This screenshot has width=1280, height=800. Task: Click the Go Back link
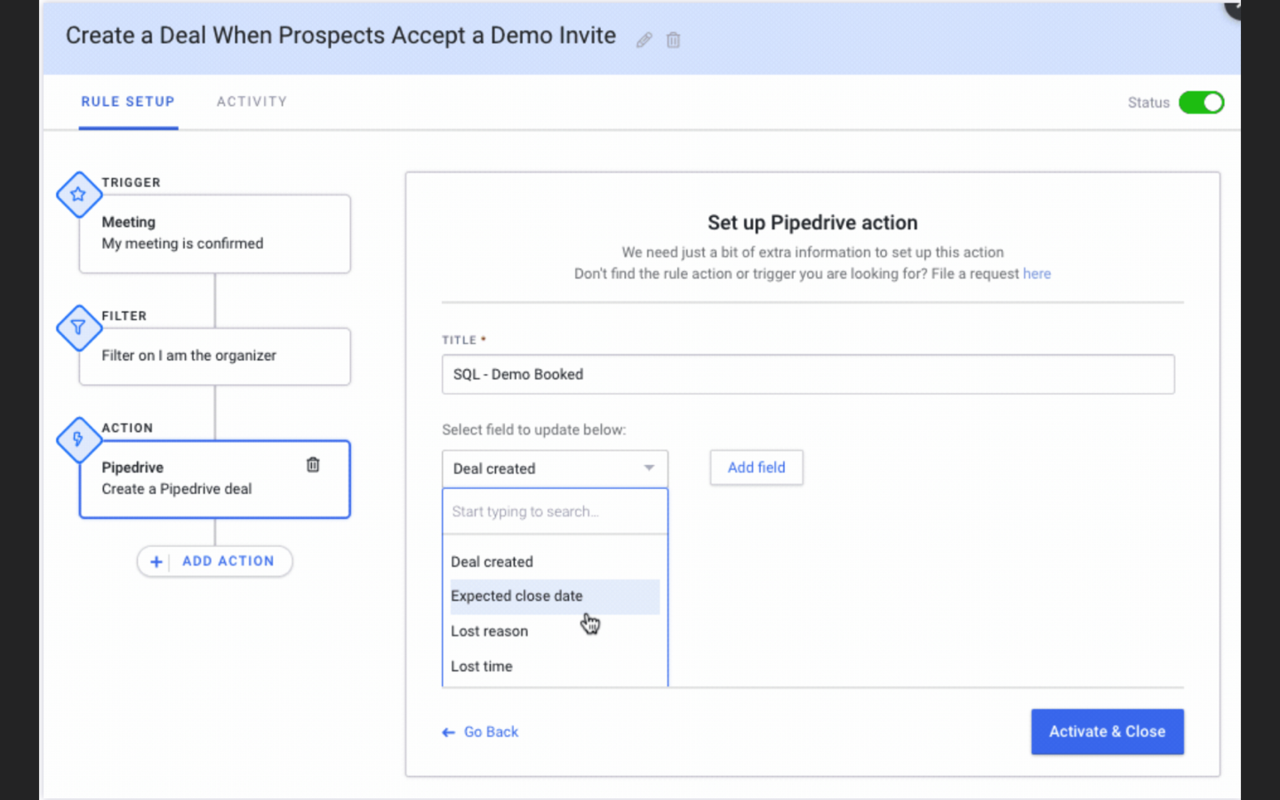point(490,731)
